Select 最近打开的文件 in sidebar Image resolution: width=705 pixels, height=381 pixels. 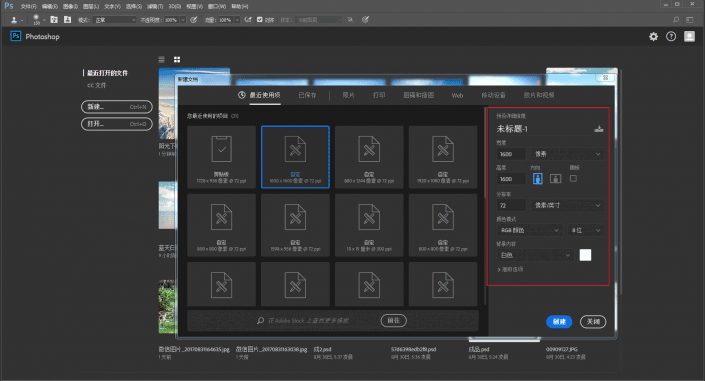(x=107, y=73)
